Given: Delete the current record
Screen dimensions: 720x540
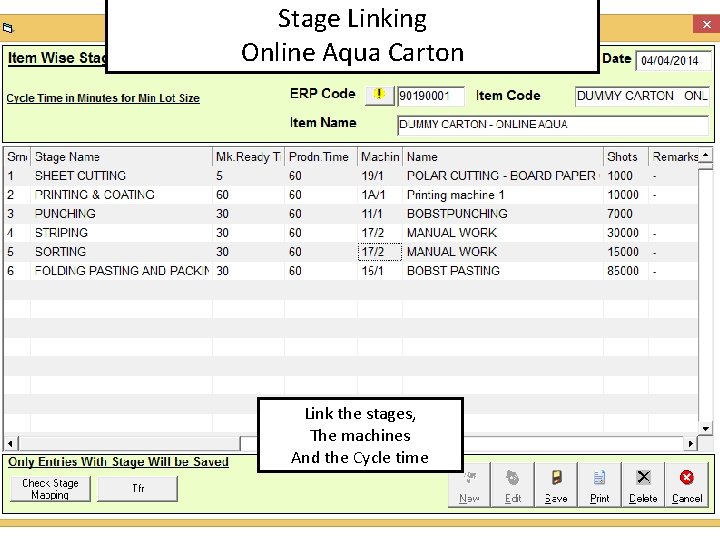Looking at the screenshot, I should 643,484.
